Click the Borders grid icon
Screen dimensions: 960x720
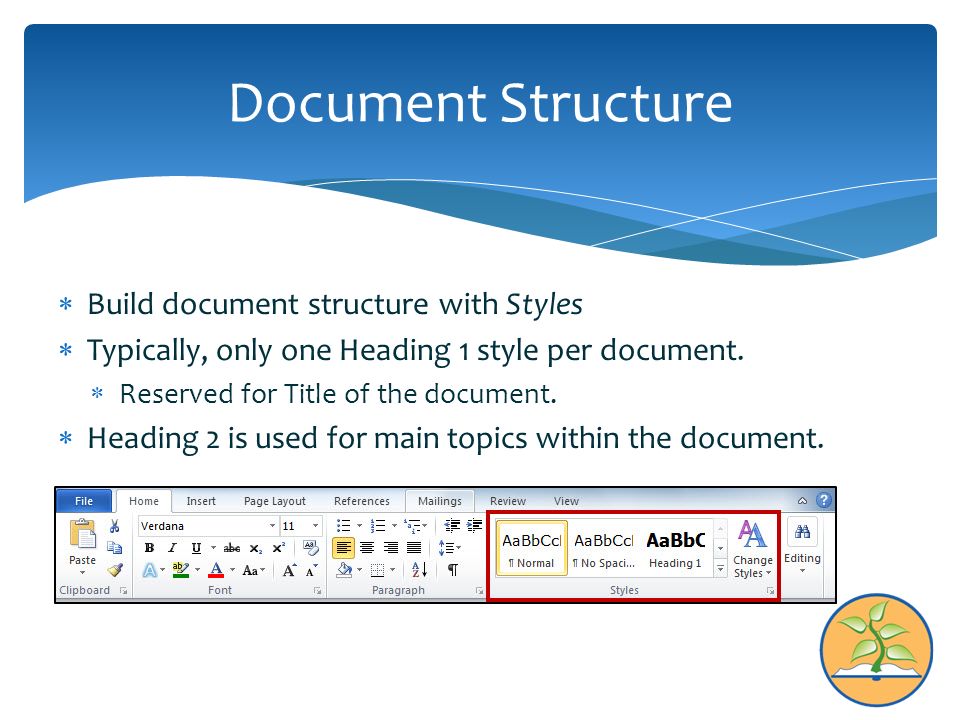click(x=378, y=571)
